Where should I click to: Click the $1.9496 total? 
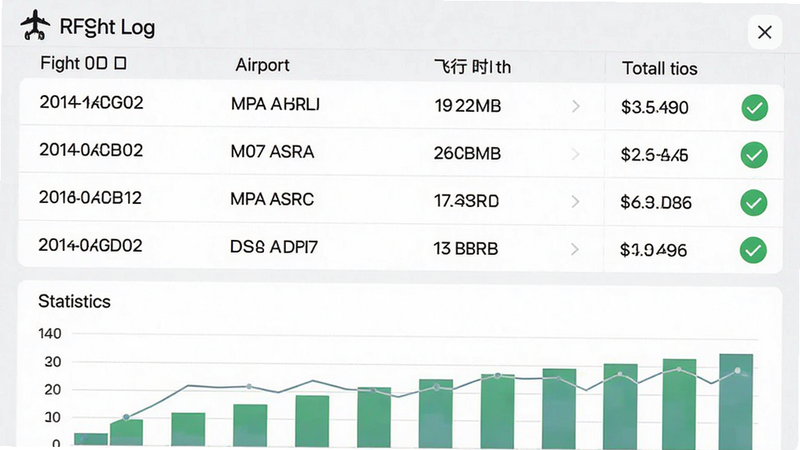[654, 250]
